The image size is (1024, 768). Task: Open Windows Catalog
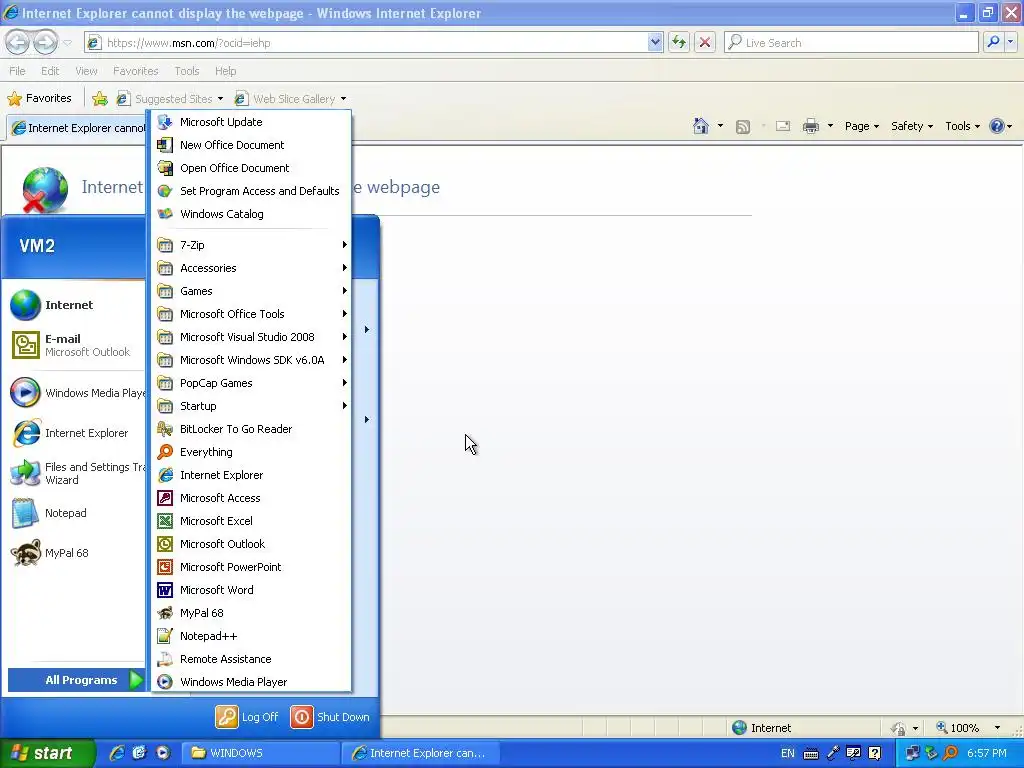pyautogui.click(x=251, y=214)
